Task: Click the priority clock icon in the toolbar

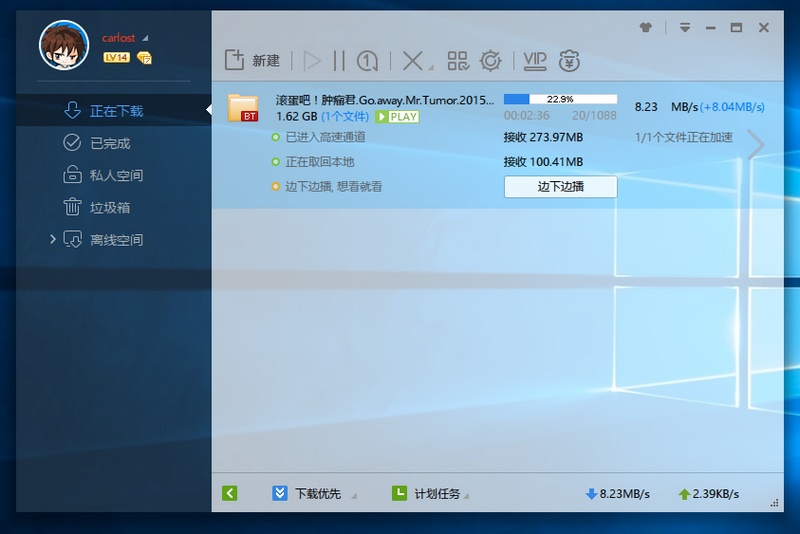Action: click(367, 61)
